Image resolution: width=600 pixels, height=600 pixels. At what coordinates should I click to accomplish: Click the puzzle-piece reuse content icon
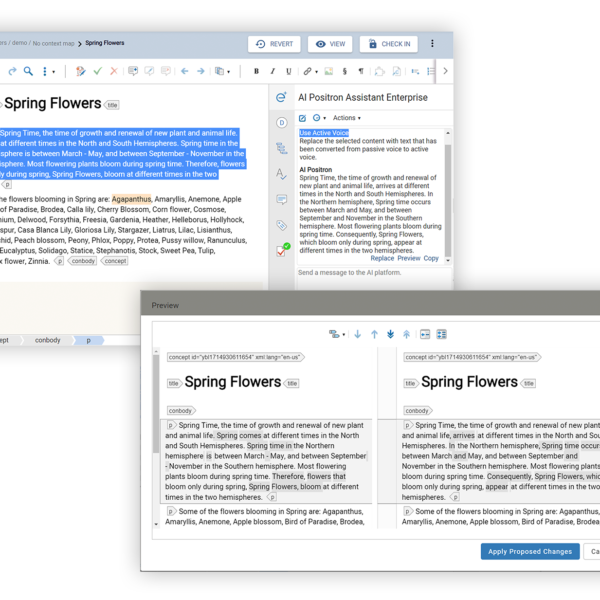click(379, 71)
